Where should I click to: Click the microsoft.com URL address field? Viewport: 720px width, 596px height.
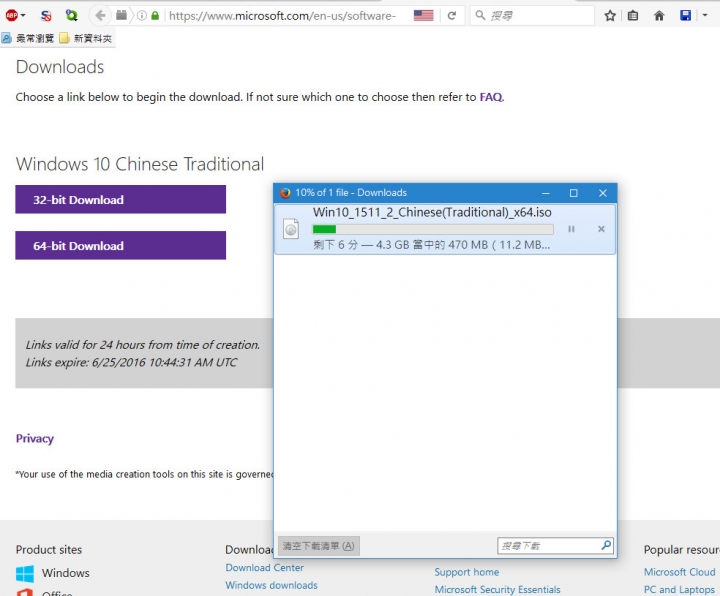282,16
